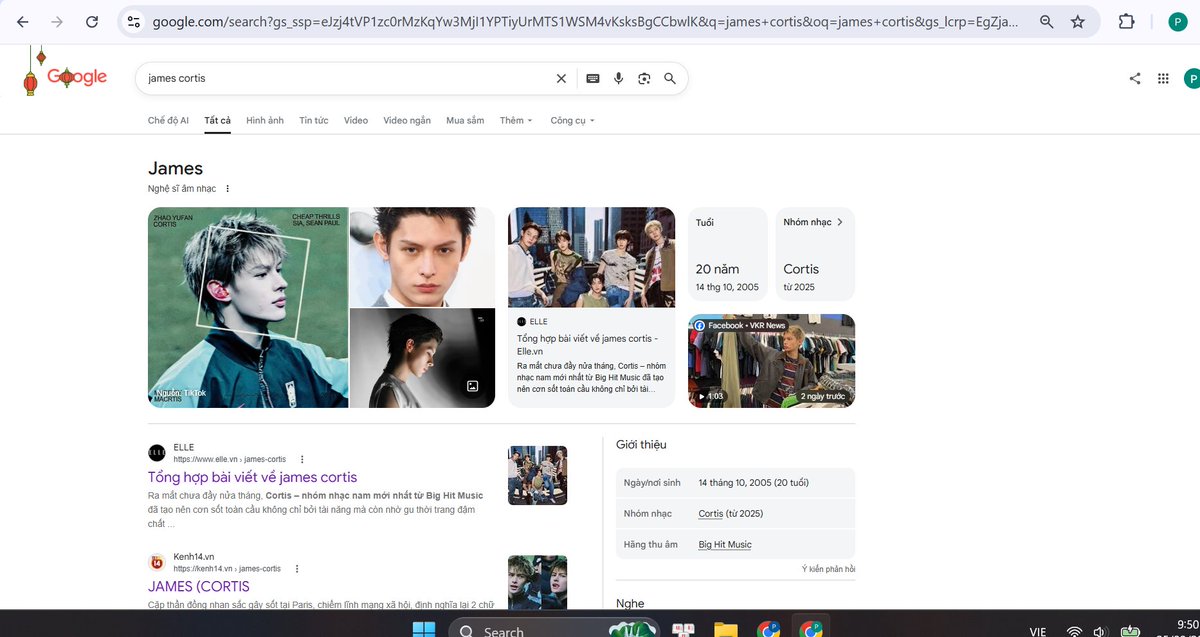The width and height of the screenshot is (1200, 637).
Task: Click into the Google search box
Action: [x=345, y=78]
